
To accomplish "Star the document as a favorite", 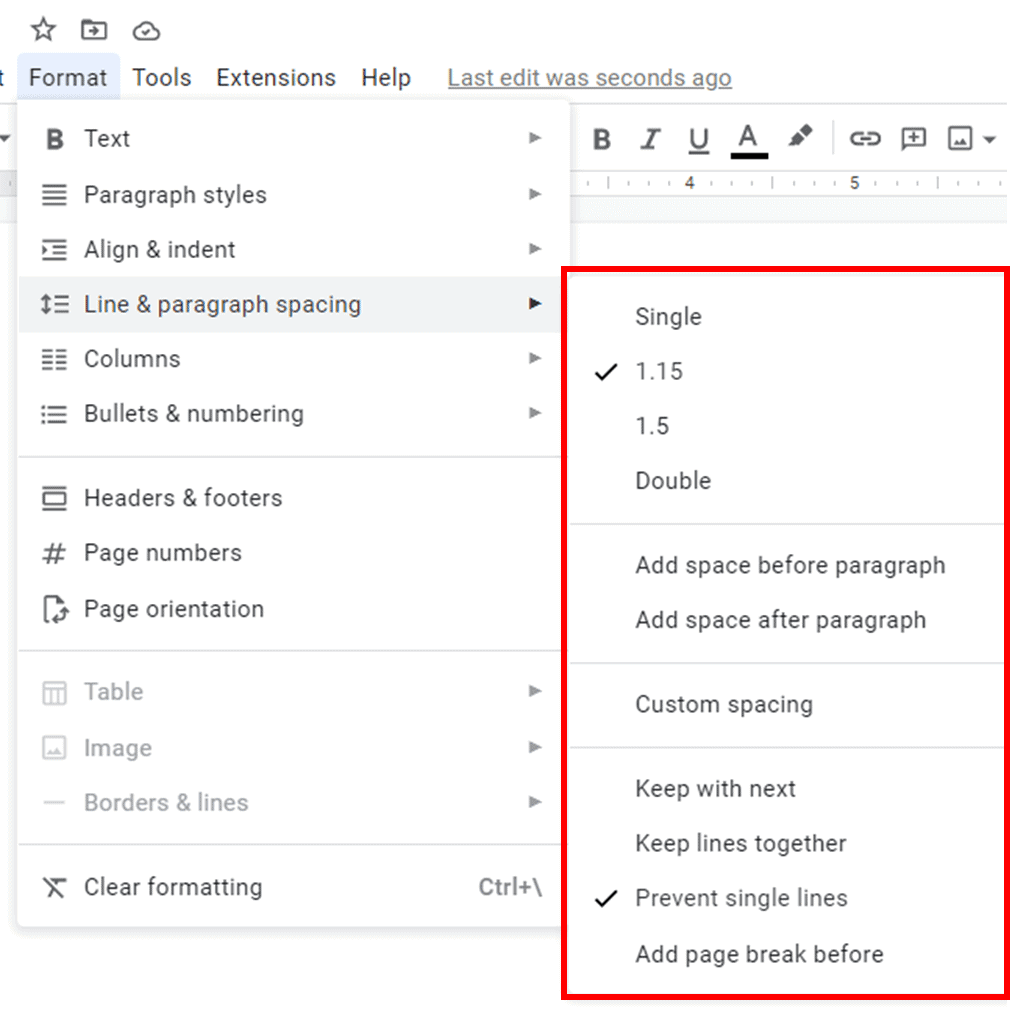I will pyautogui.click(x=42, y=29).
